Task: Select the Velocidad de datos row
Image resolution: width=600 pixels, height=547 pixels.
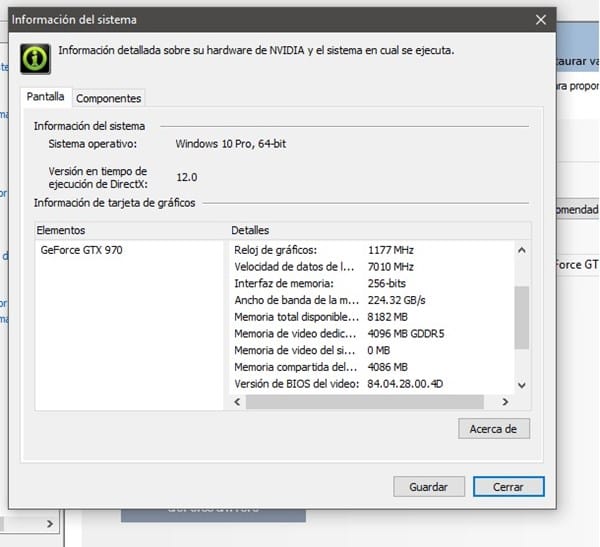Action: (372, 267)
